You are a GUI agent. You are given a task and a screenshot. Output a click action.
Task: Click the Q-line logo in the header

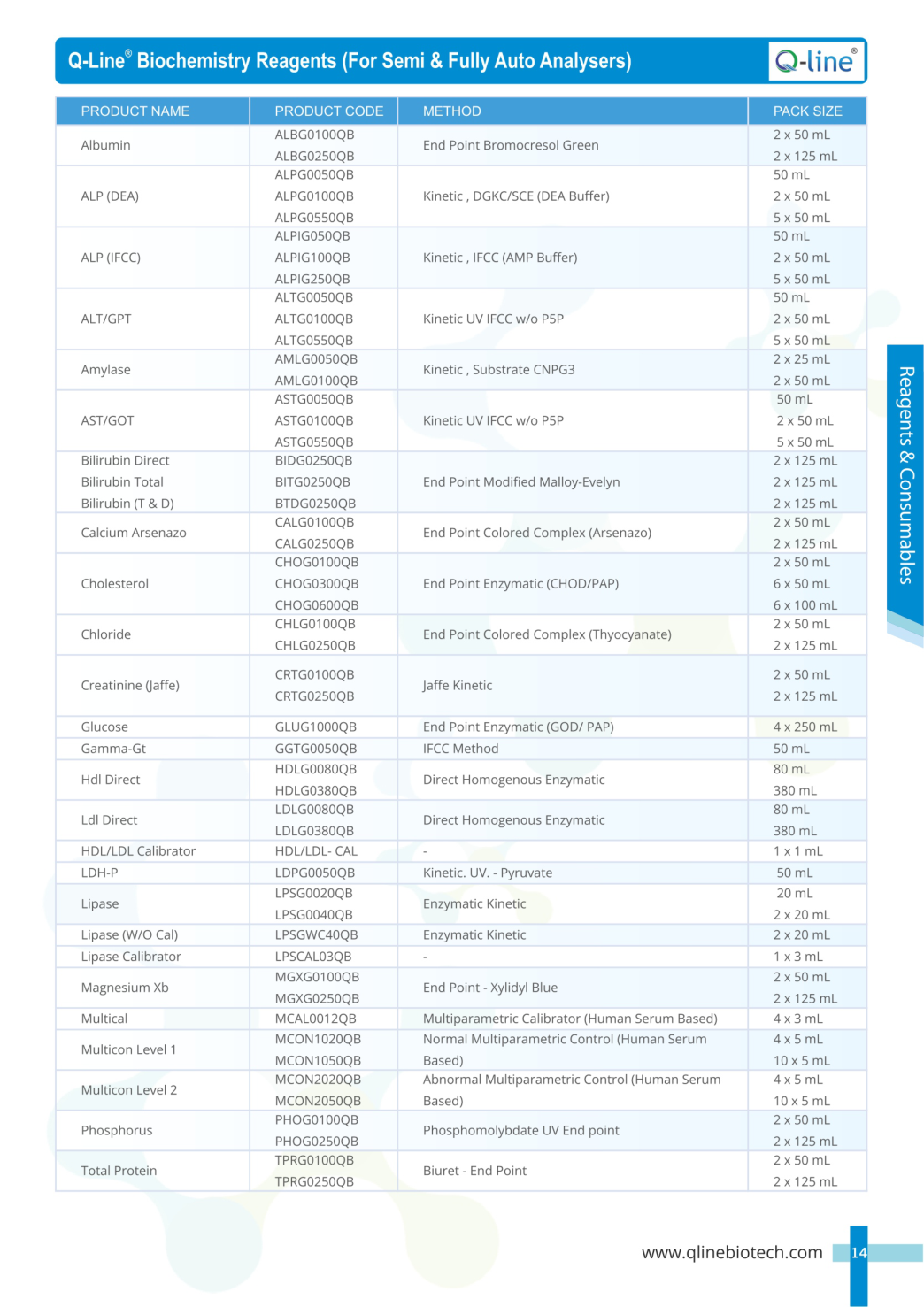coord(815,61)
